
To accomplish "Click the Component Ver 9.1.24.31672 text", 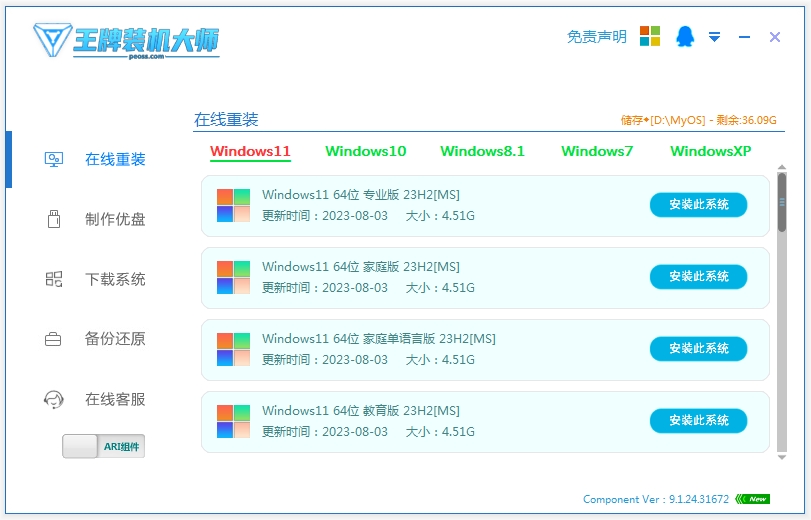I will coord(656,499).
